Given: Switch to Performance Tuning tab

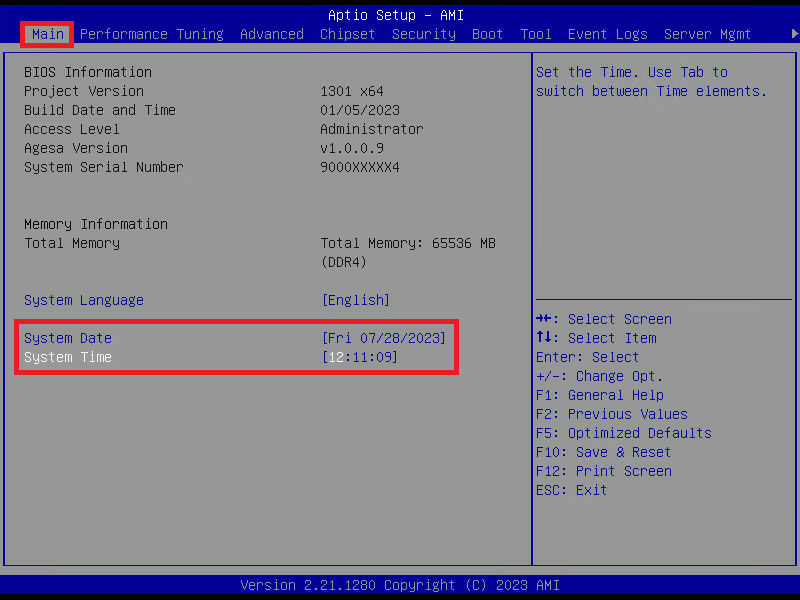Looking at the screenshot, I should (x=152, y=34).
